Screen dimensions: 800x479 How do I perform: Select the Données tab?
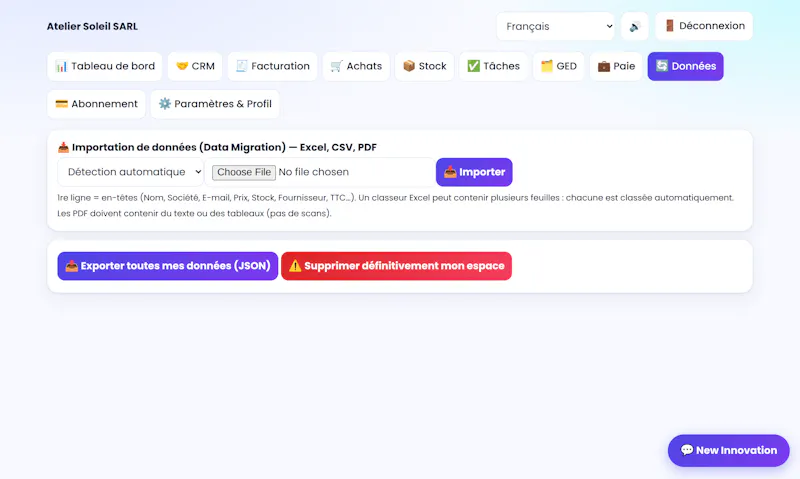[x=685, y=66]
